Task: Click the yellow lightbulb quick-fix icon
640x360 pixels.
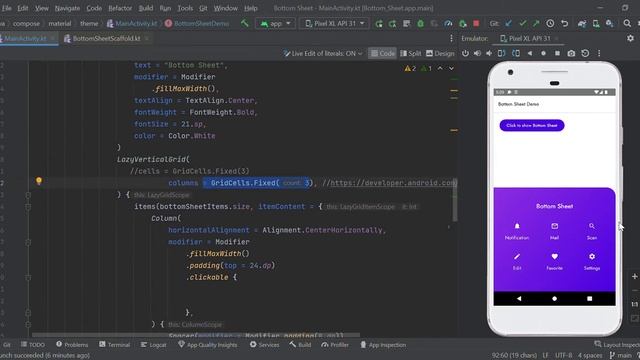Action: pyautogui.click(x=39, y=181)
